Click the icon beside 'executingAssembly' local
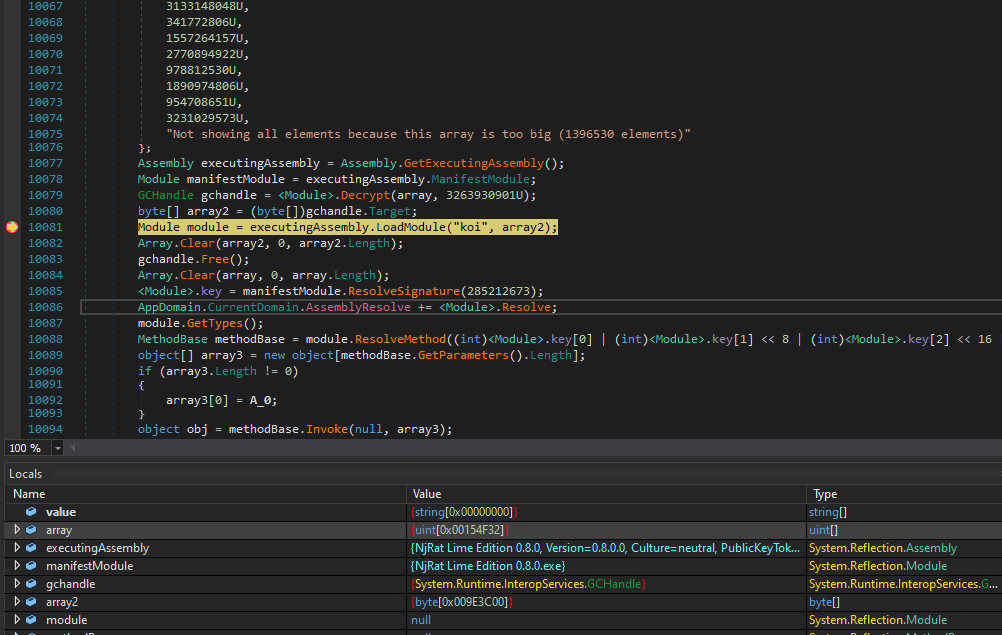Screen dimensions: 1002x635 (31, 548)
